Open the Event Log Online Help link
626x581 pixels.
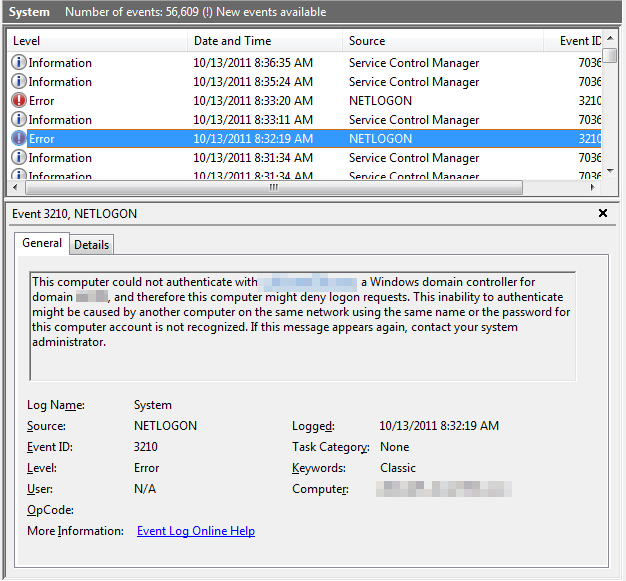[x=196, y=531]
